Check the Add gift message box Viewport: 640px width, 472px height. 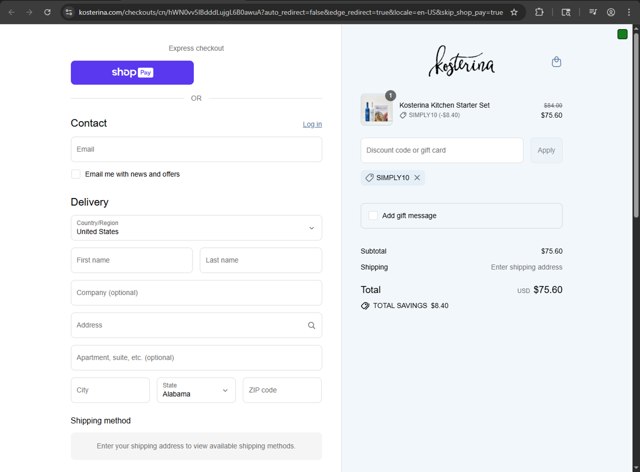(373, 216)
